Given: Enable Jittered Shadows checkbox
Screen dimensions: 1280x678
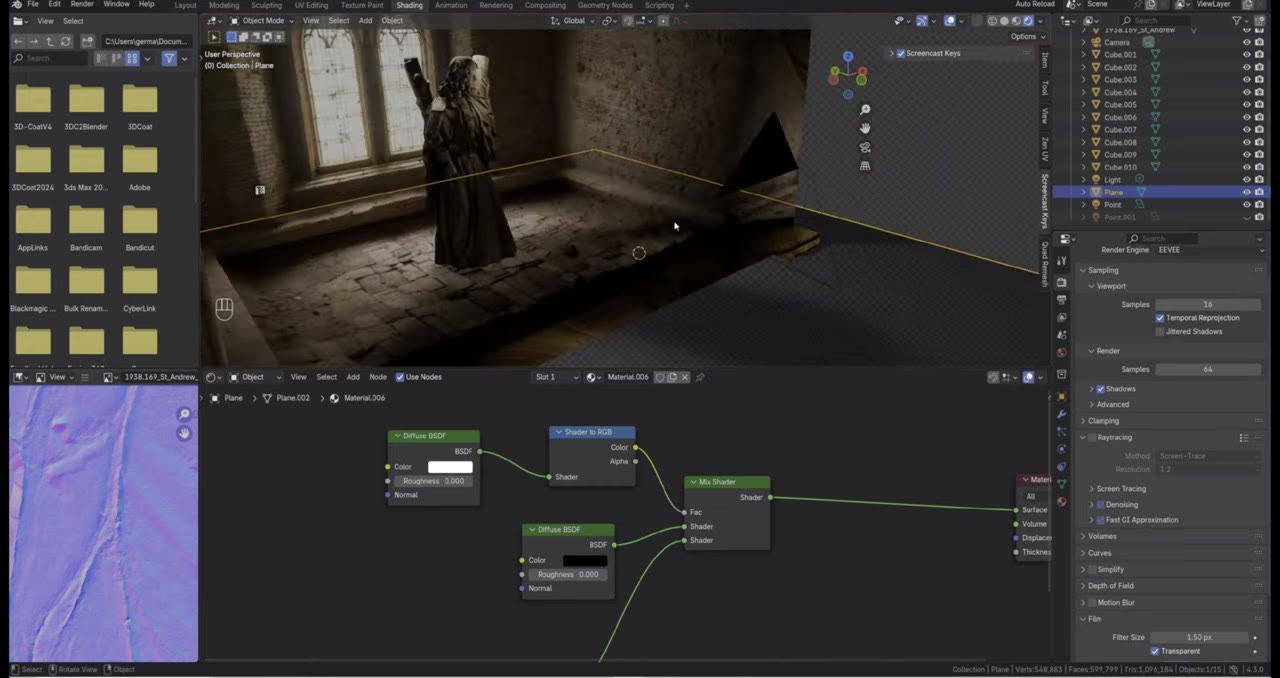Looking at the screenshot, I should point(1160,331).
